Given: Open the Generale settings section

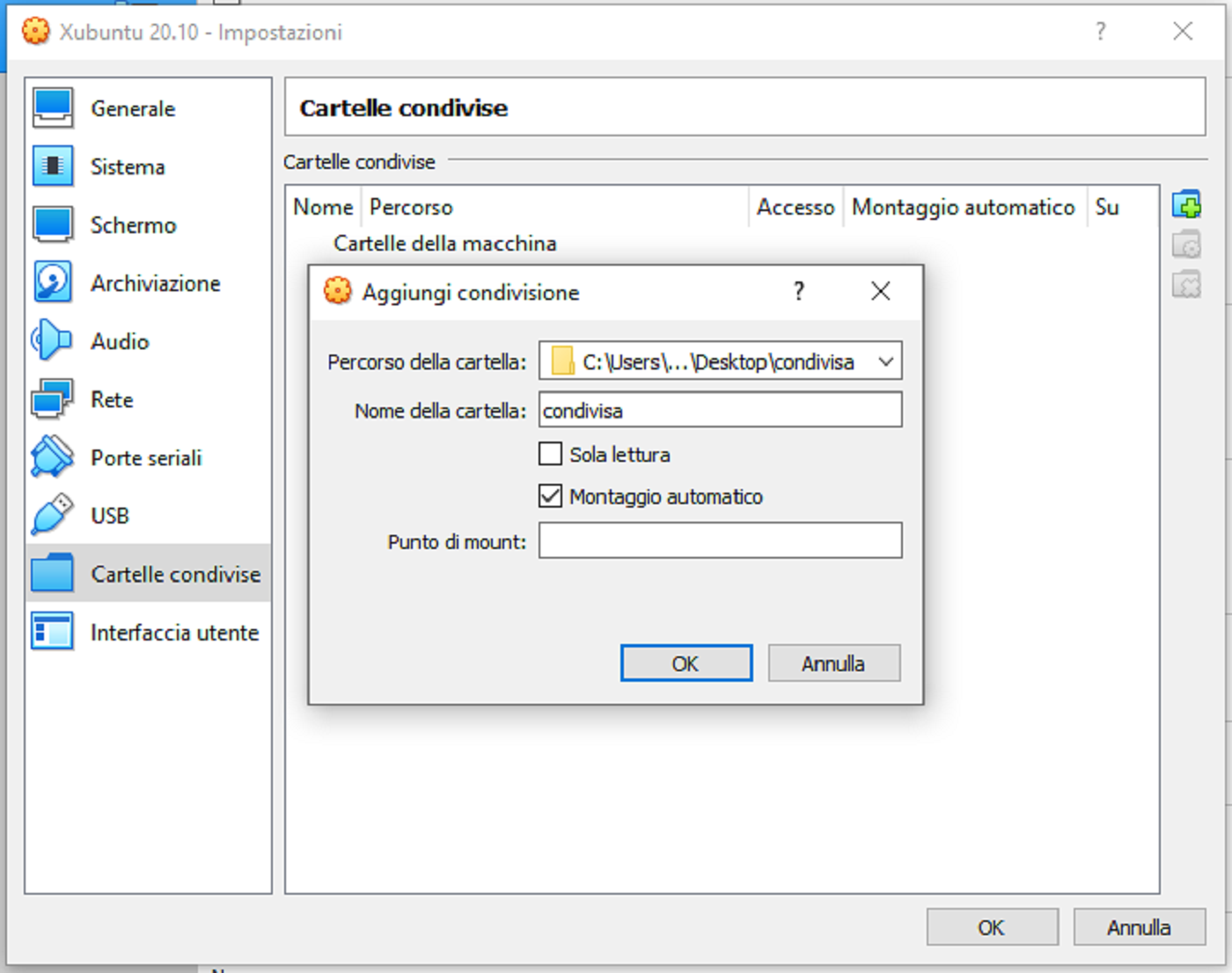Looking at the screenshot, I should coord(132,108).
